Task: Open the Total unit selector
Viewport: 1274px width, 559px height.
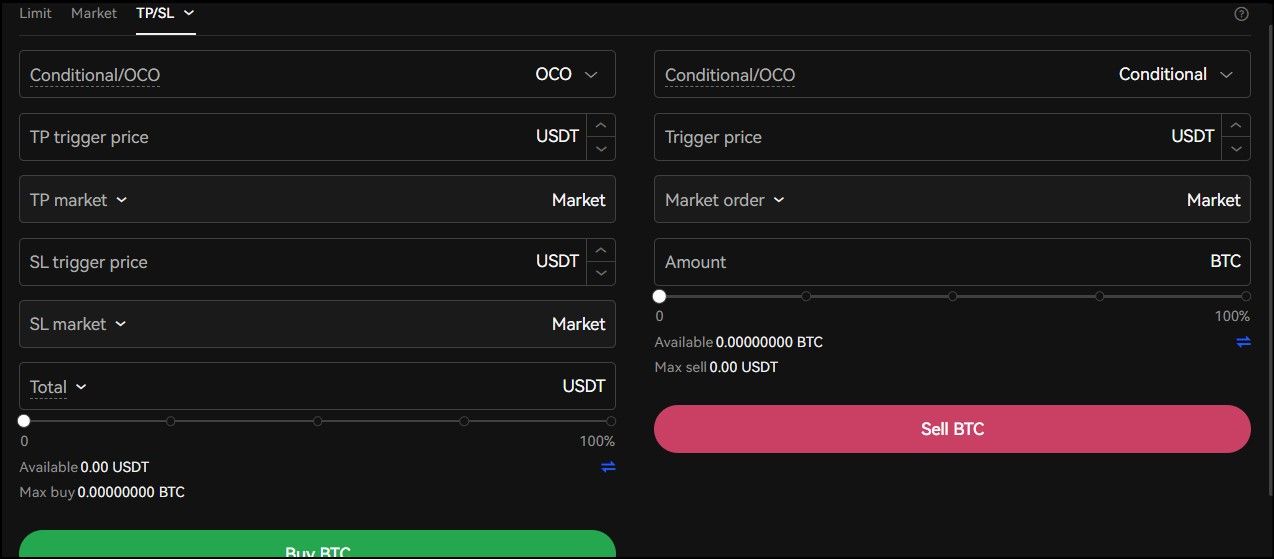Action: (x=58, y=387)
